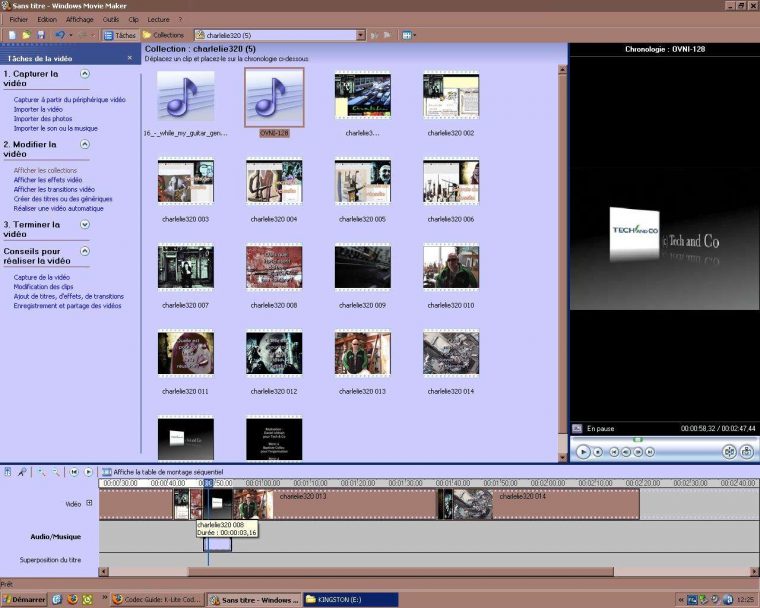
Task: Expand the Vidéo track plus button
Action: click(x=89, y=503)
